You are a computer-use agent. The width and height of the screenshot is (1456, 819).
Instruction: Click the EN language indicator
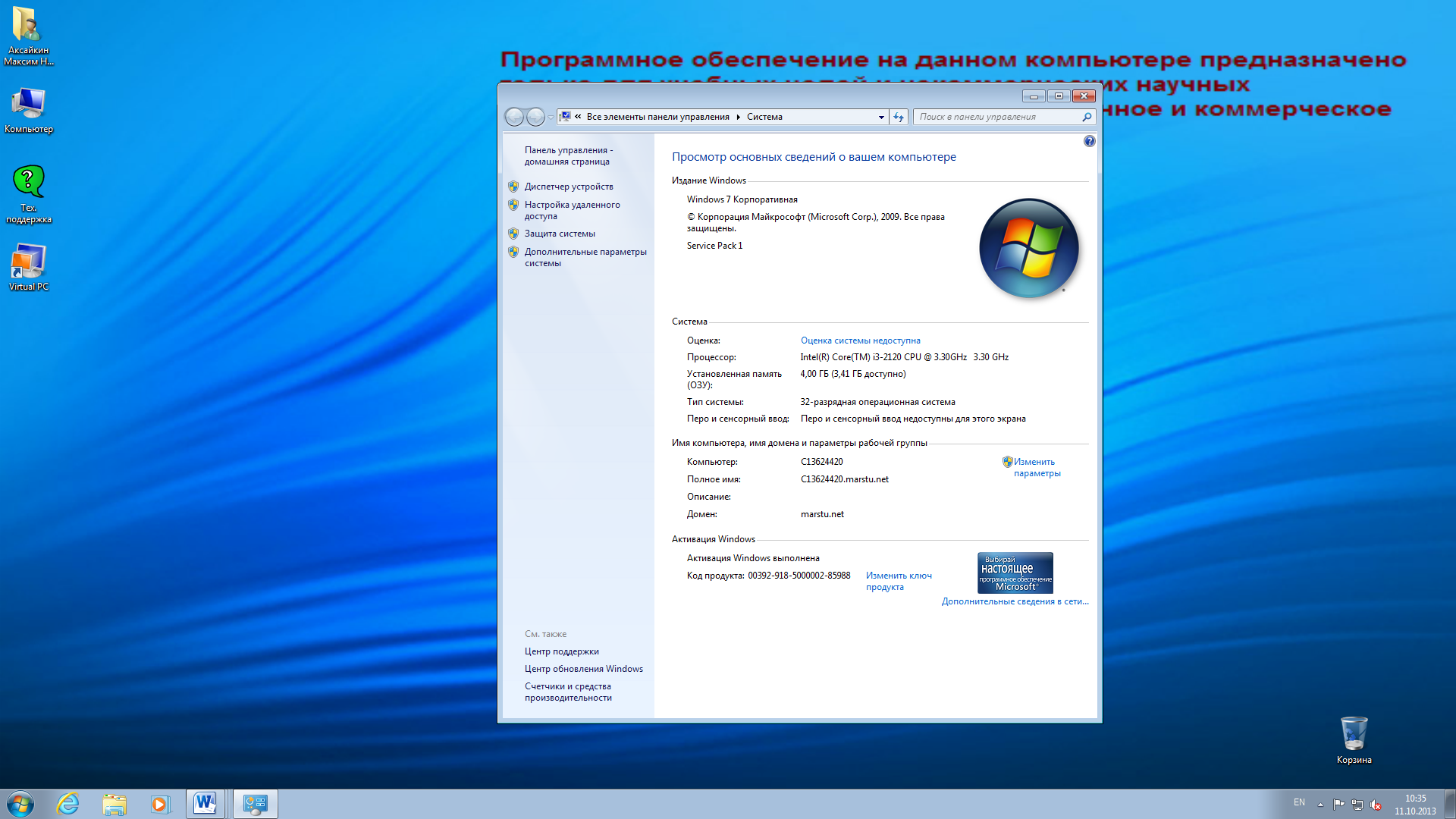pos(1299,802)
